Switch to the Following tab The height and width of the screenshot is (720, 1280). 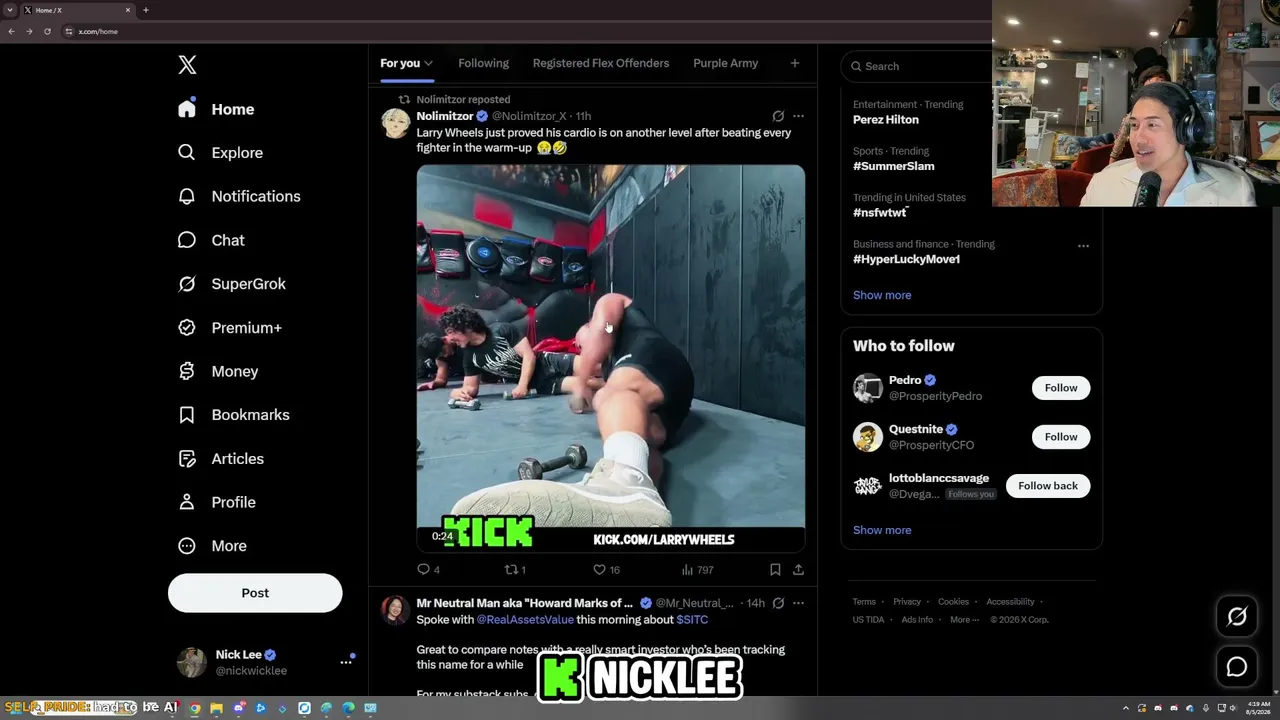point(483,63)
